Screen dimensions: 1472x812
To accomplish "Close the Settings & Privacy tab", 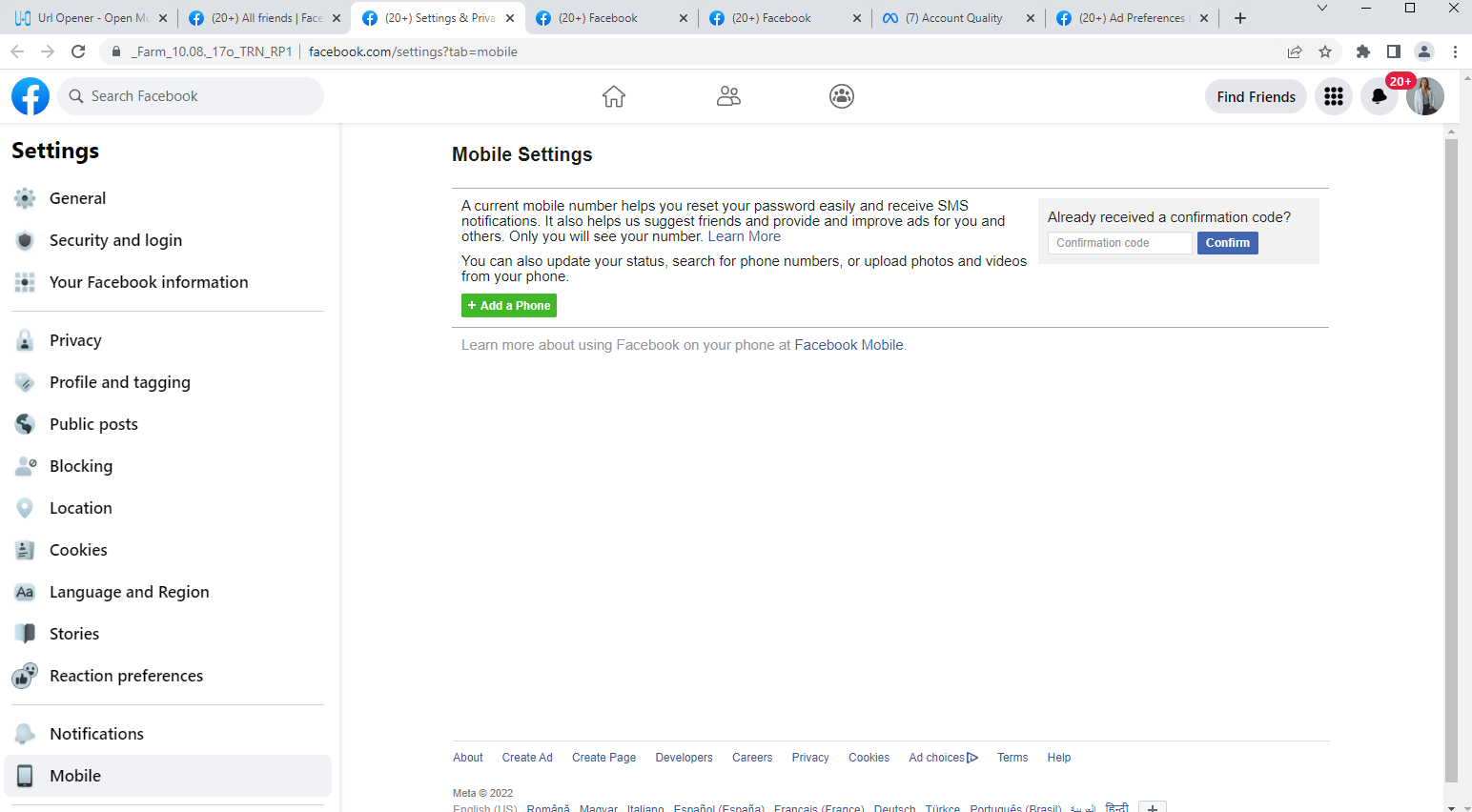I will tap(510, 18).
